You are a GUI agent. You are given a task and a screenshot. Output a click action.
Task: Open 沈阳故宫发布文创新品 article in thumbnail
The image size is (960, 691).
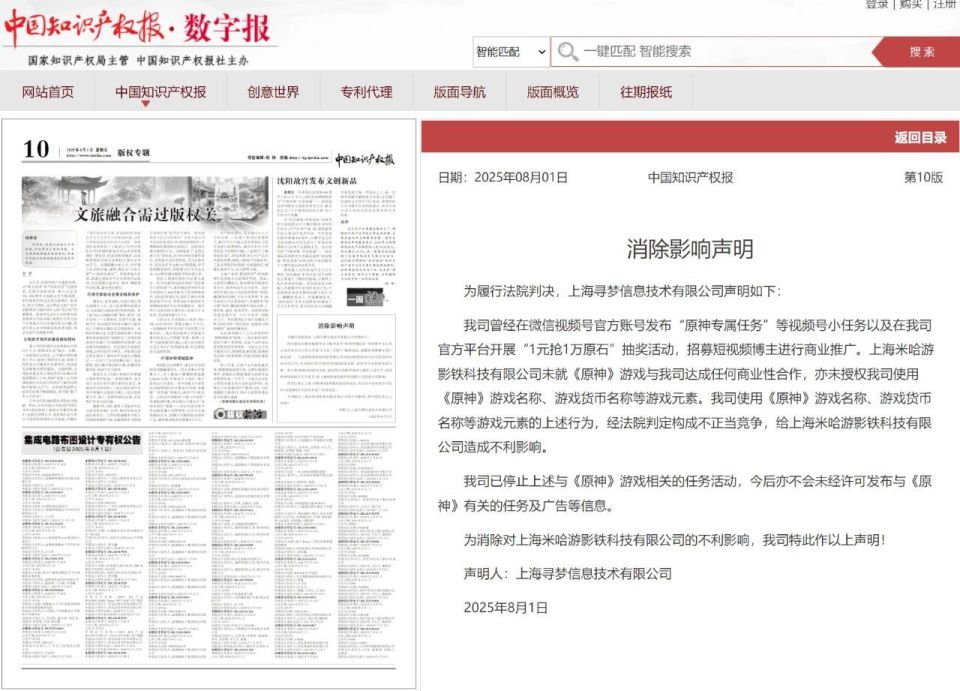(317, 181)
